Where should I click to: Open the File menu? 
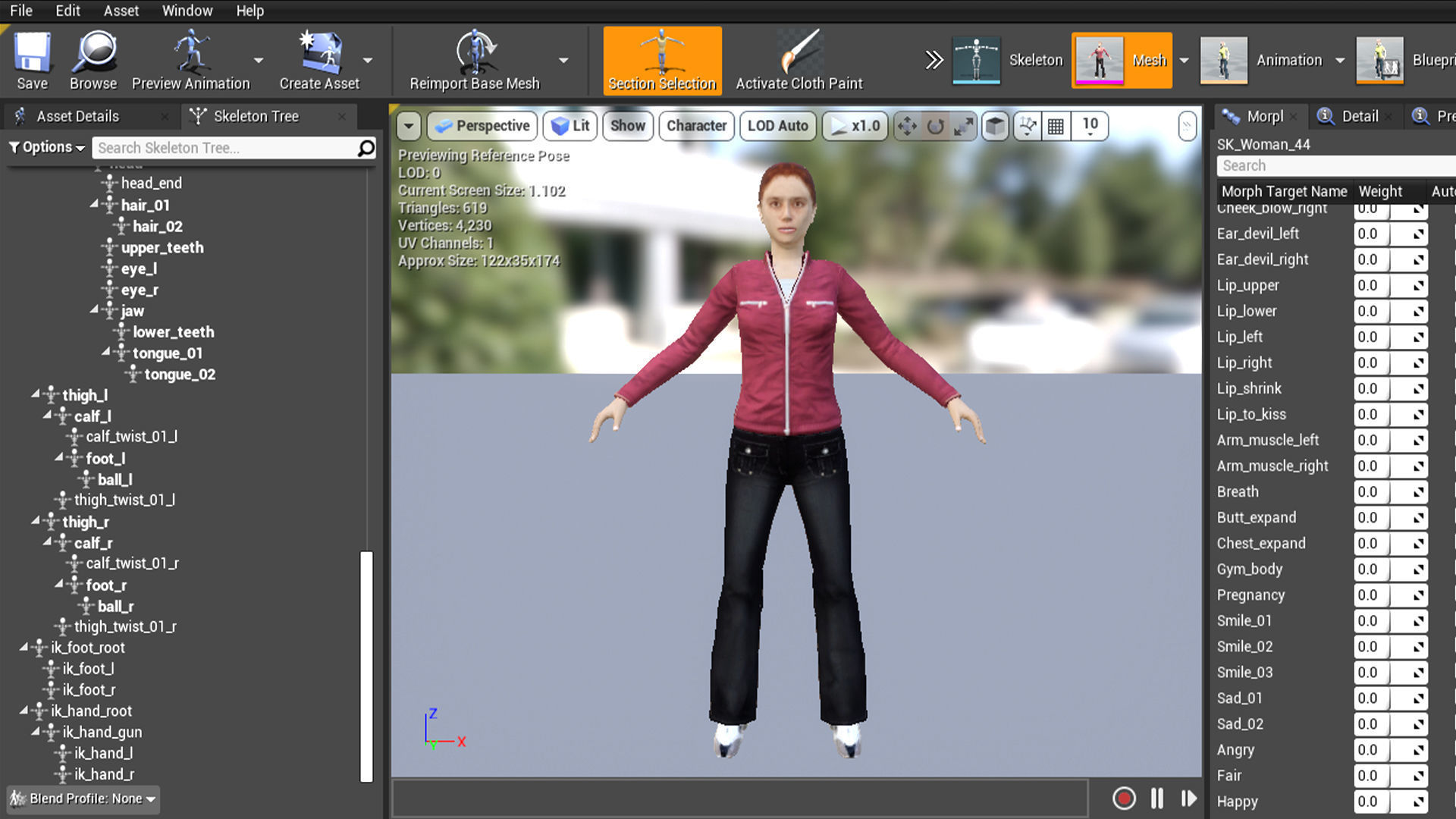click(21, 11)
